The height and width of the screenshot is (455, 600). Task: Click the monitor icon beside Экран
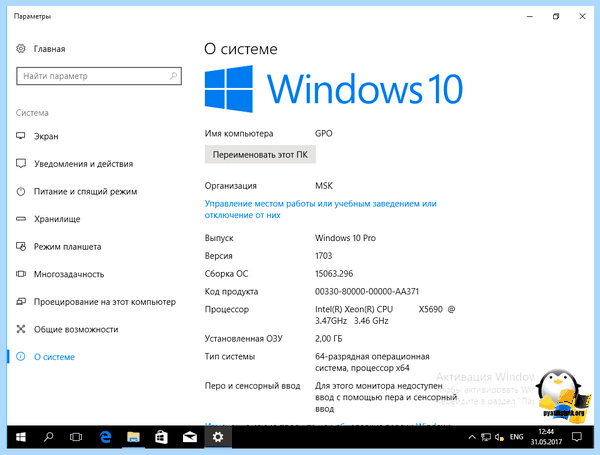(x=21, y=136)
